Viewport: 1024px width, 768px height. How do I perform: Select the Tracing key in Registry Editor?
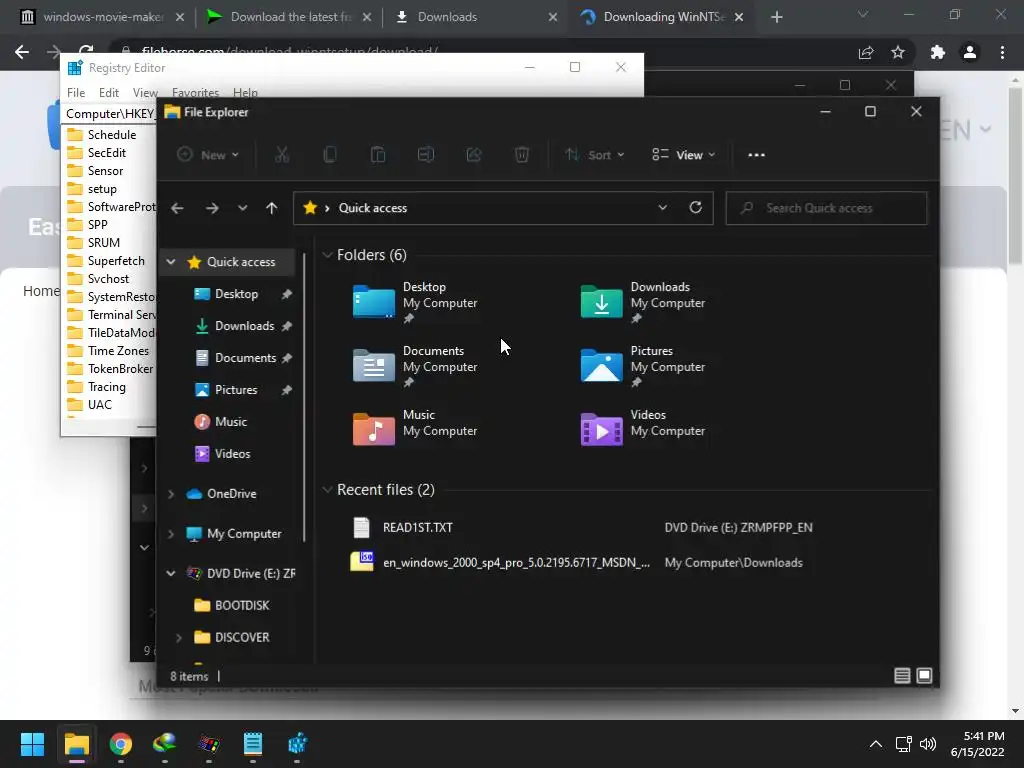(106, 387)
